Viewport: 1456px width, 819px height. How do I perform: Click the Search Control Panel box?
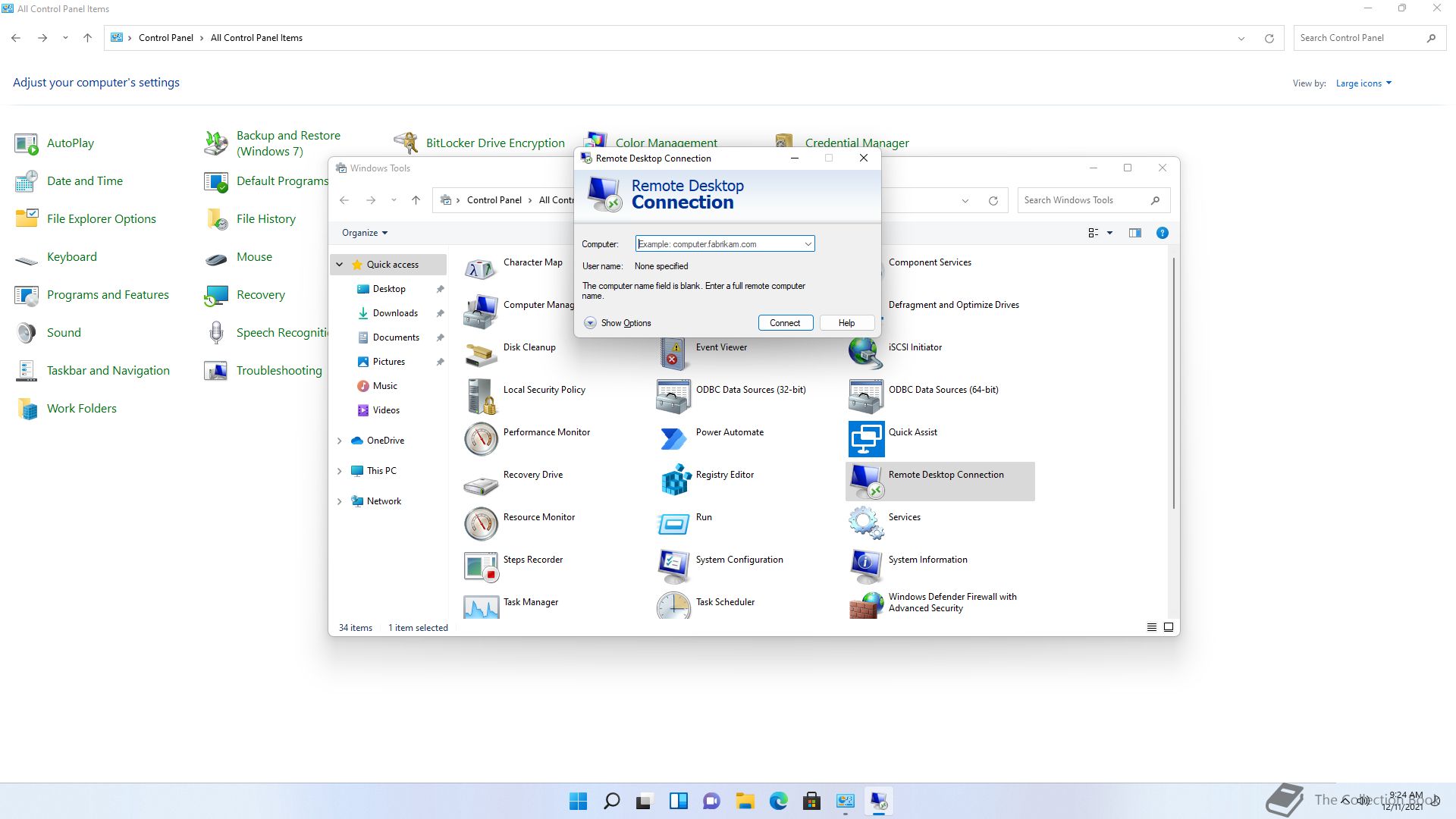[x=1369, y=38]
